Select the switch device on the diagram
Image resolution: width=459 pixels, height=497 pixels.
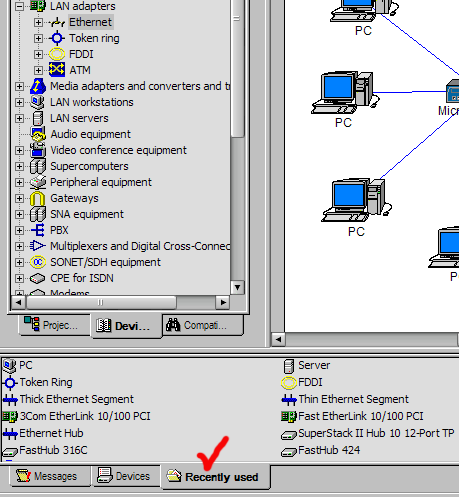tap(453, 91)
